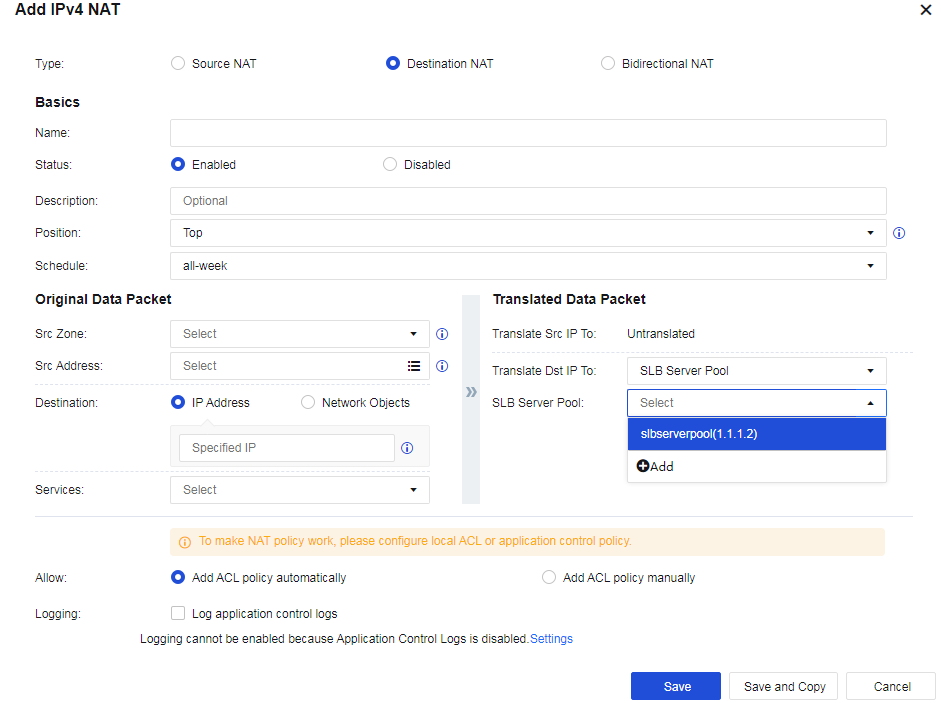Expand the Services dropdown
Screen dimensions: 941x703
[x=300, y=490]
